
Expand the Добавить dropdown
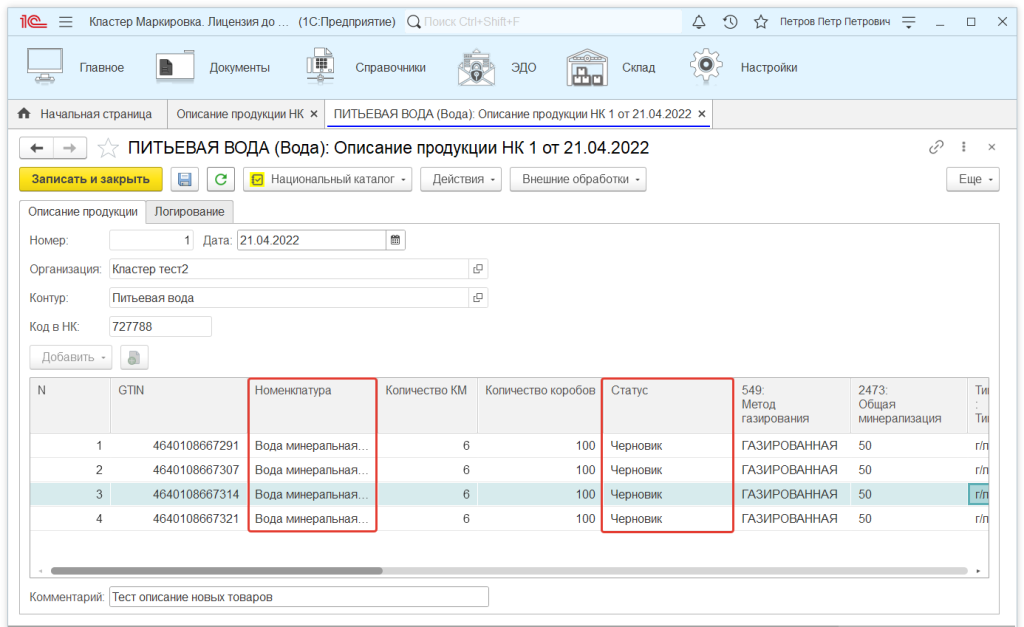[71, 357]
